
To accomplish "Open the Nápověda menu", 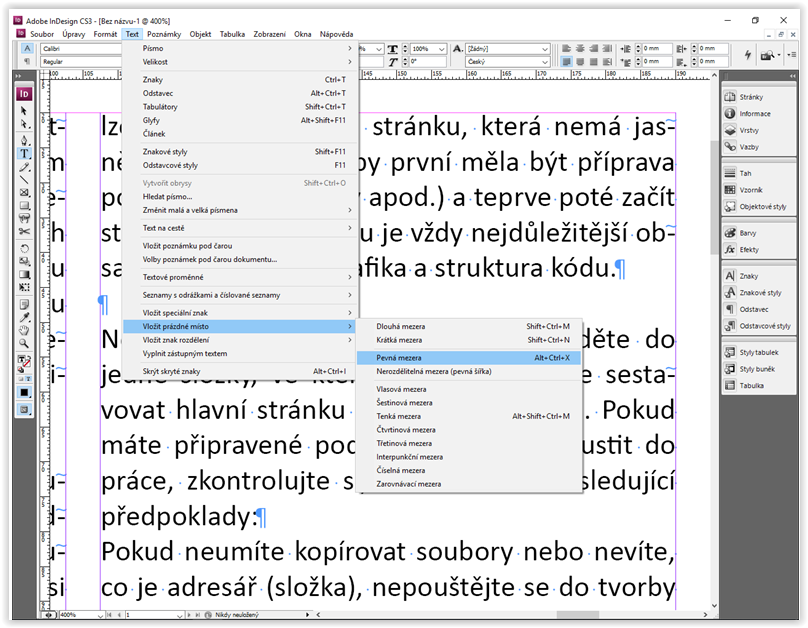I will tap(336, 34).
